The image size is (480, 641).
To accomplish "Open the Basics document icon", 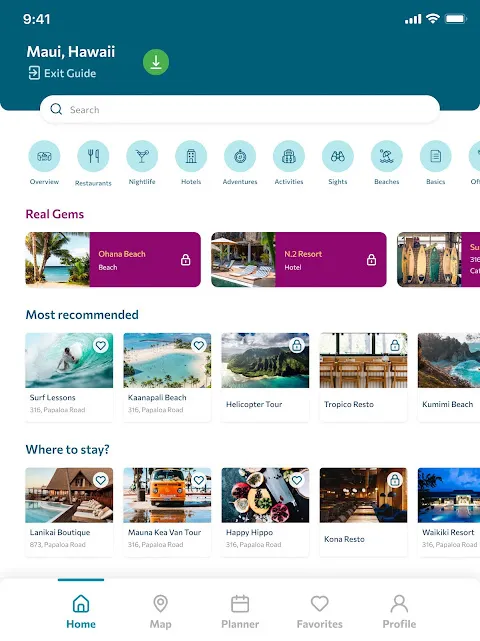I will coord(435,156).
